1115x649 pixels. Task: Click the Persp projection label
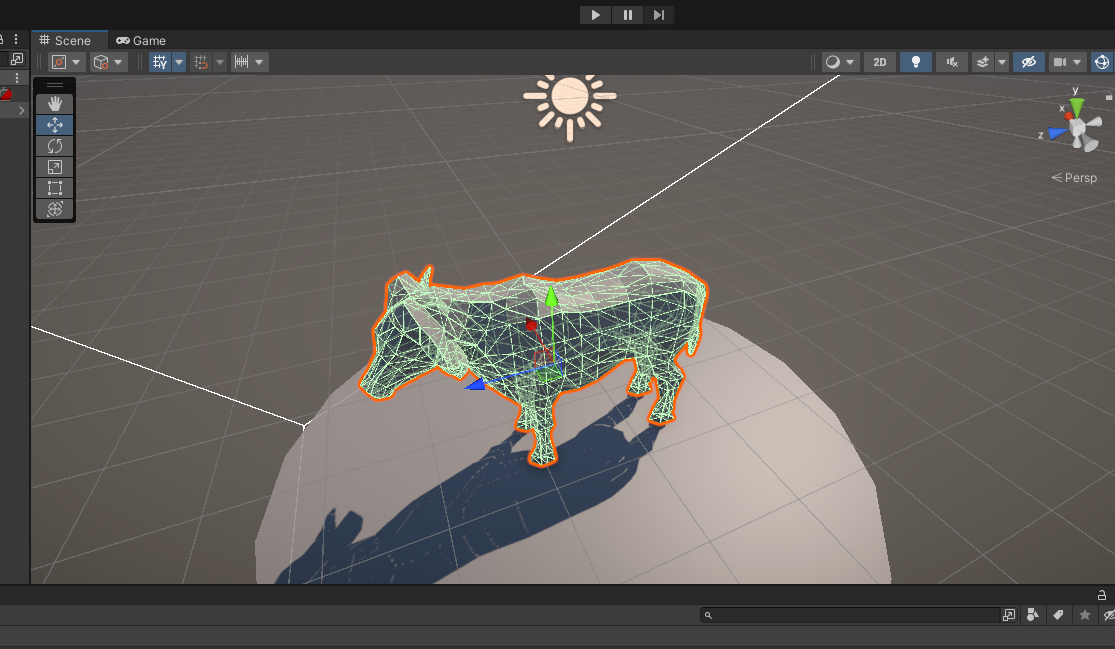click(x=1075, y=178)
